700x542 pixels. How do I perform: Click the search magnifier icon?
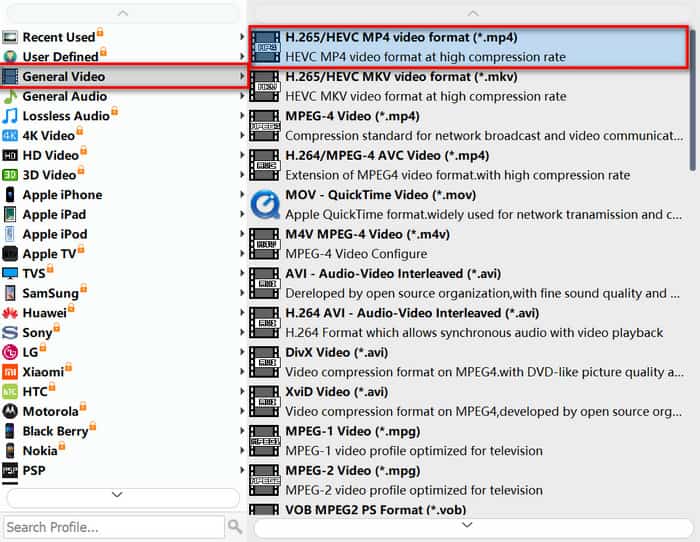click(x=235, y=527)
